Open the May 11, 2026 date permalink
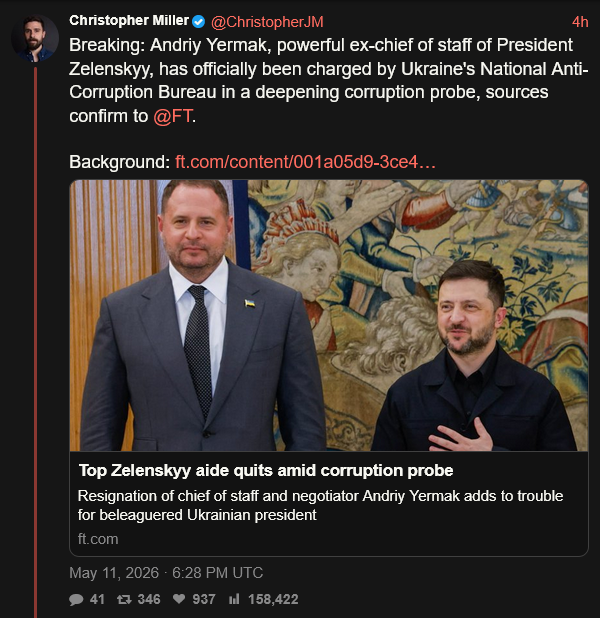The height and width of the screenshot is (618, 600). click(166, 573)
